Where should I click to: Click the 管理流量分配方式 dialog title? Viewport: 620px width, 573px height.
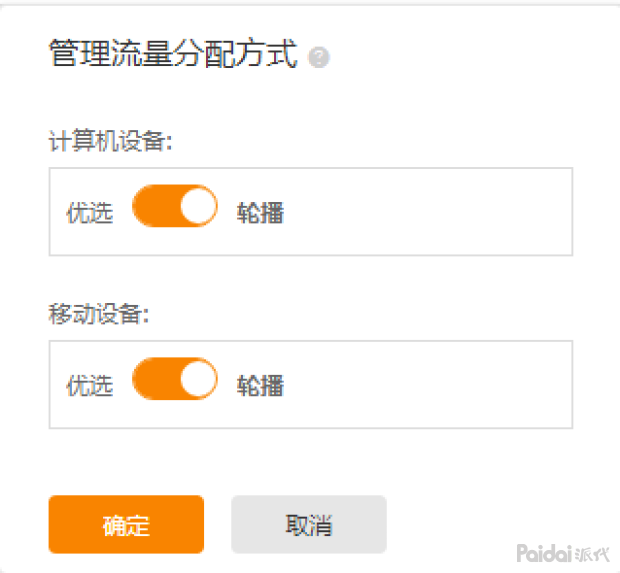click(173, 54)
